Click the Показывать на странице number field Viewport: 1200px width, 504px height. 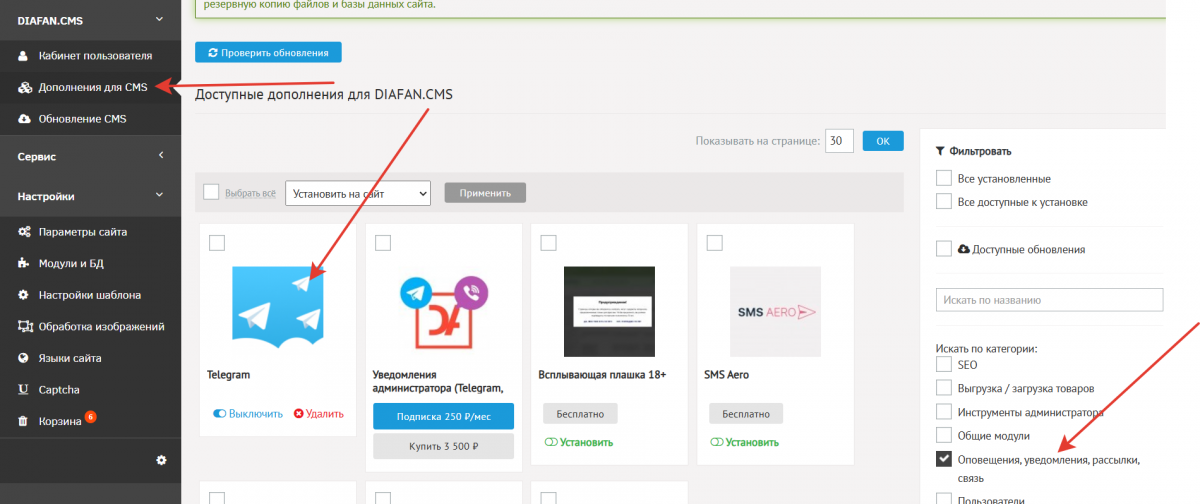839,141
